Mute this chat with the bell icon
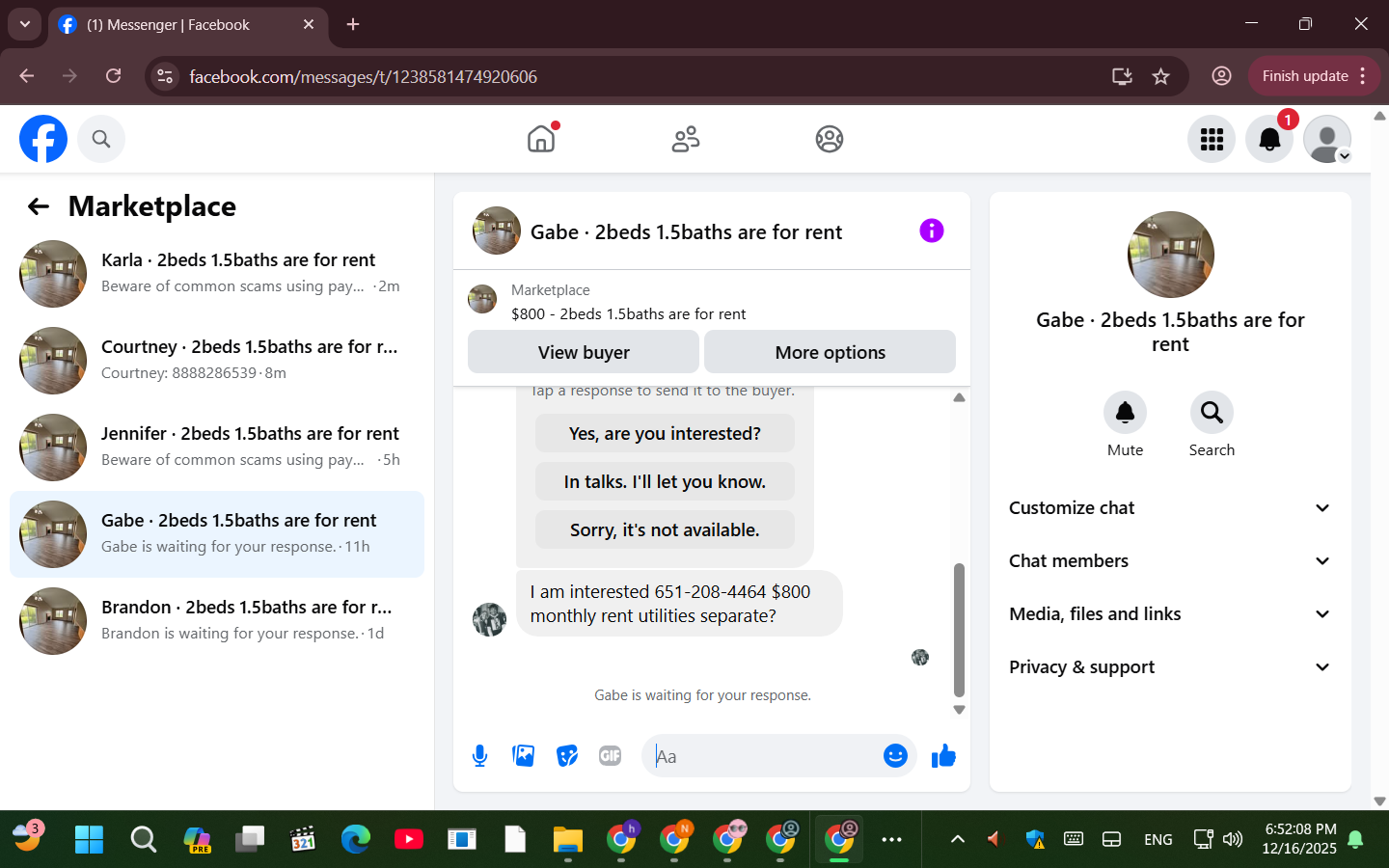Image resolution: width=1389 pixels, height=868 pixels. 1125,413
